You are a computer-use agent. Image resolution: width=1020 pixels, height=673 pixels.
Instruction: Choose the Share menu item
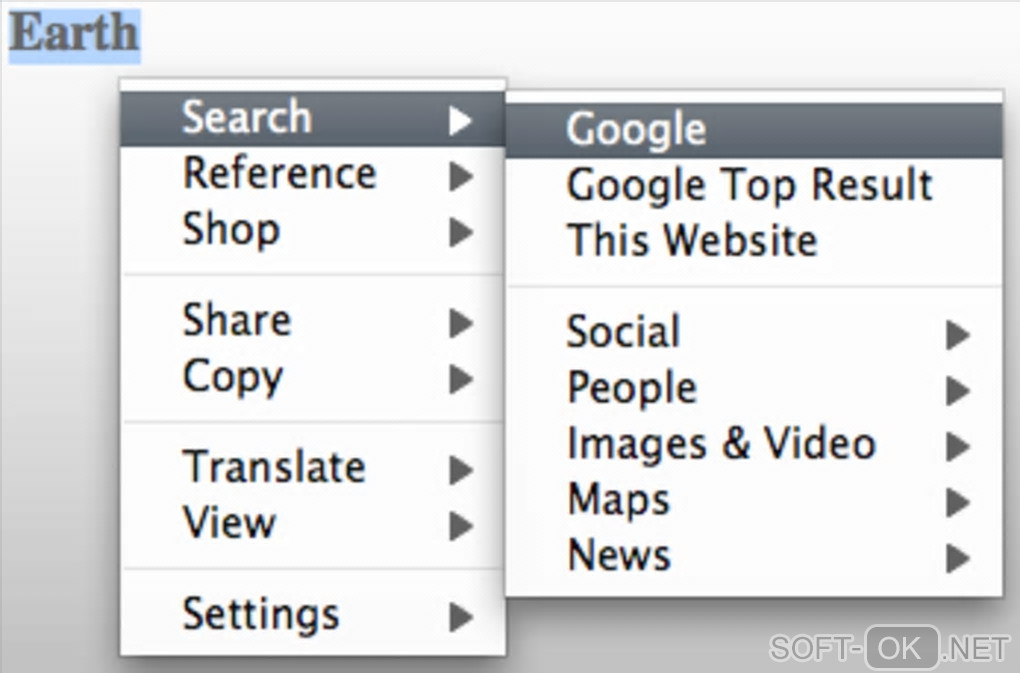(237, 321)
